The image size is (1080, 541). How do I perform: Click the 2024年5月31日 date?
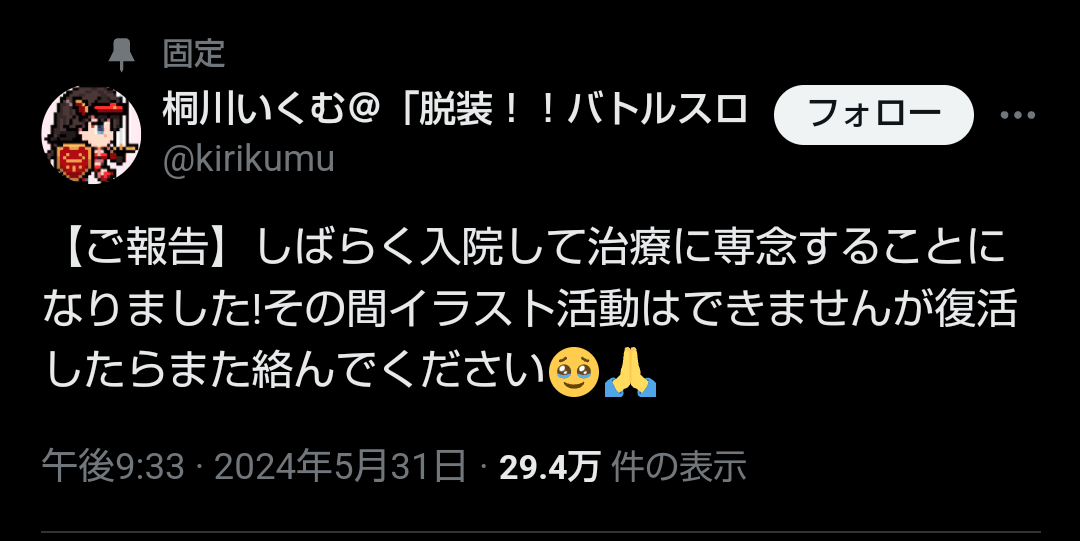340,467
